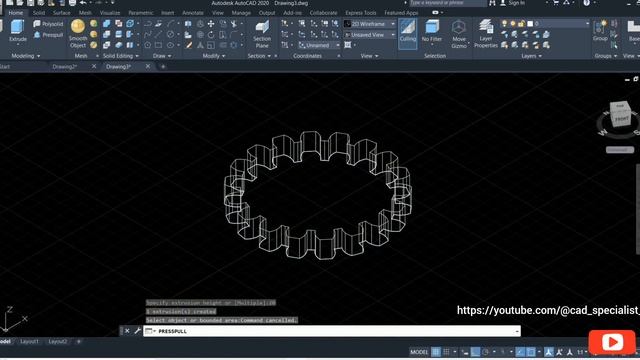The width and height of the screenshot is (640, 360).
Task: Toggle the layer lock padlock icon
Action: 521,24
